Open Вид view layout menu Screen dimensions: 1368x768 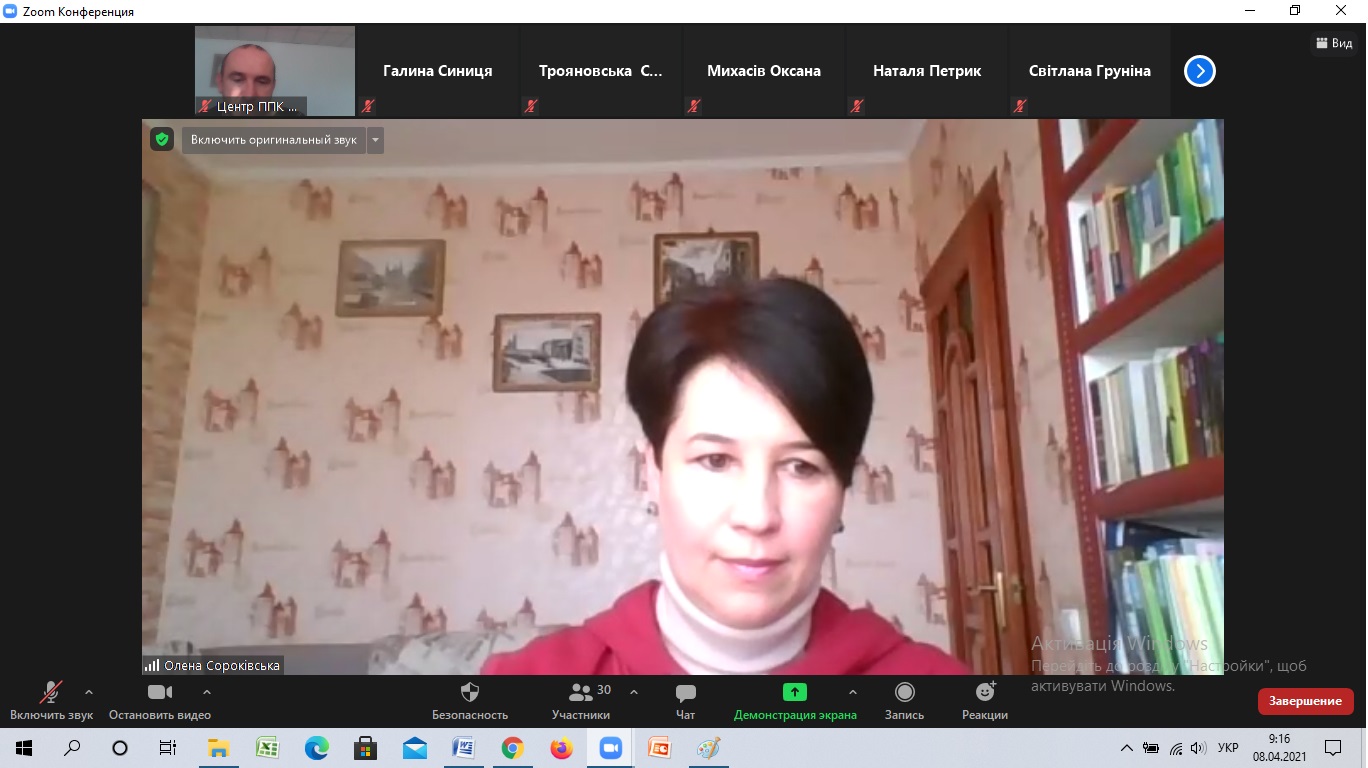click(1335, 43)
